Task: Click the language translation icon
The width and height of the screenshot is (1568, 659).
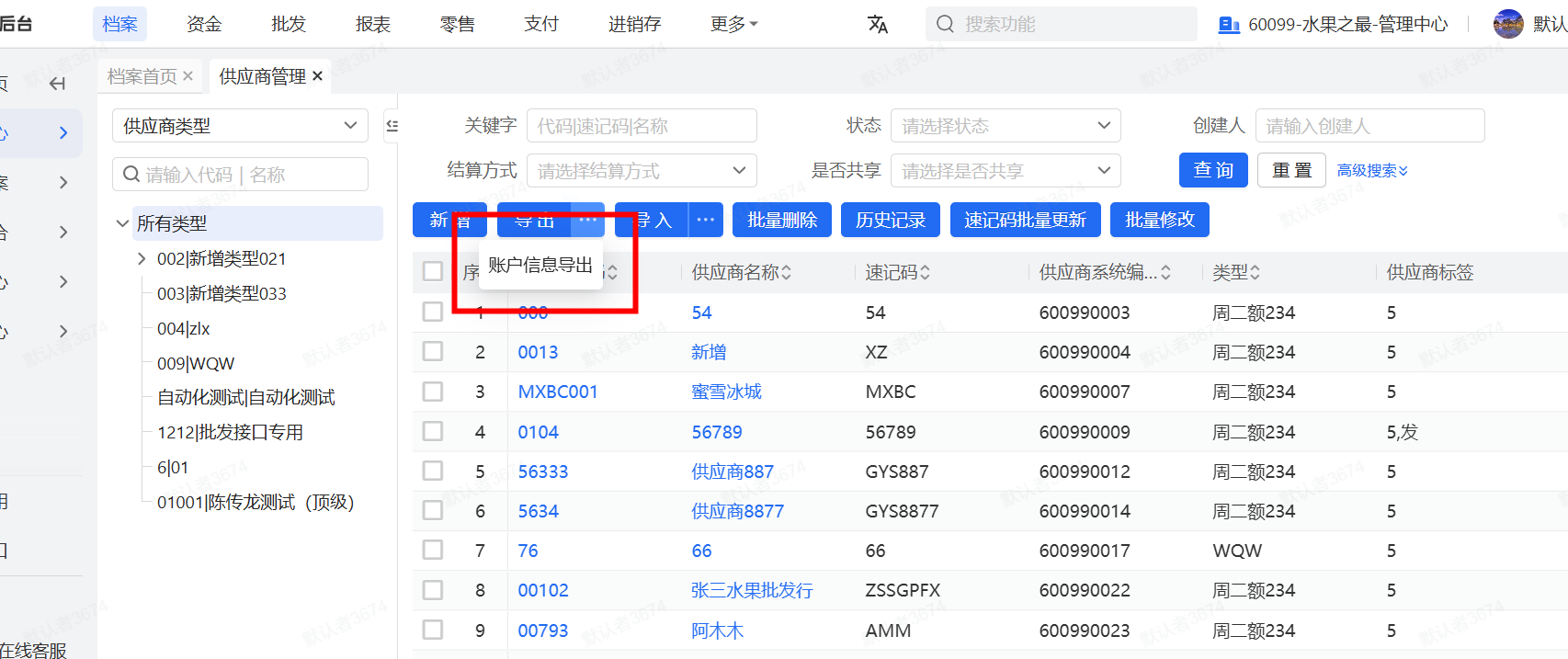Action: 878,24
